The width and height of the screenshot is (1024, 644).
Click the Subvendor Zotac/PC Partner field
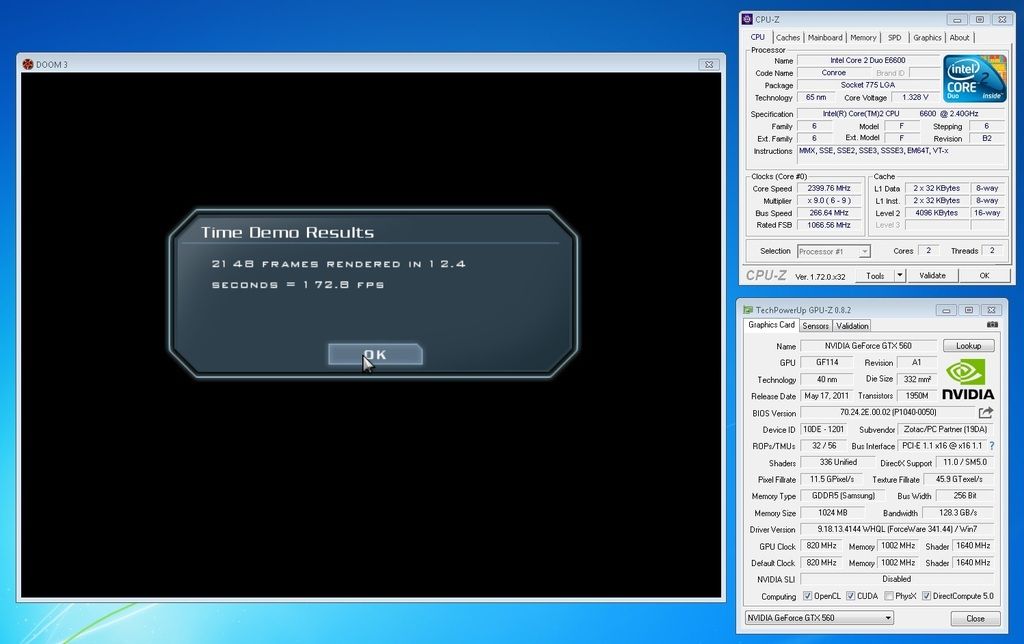point(946,429)
